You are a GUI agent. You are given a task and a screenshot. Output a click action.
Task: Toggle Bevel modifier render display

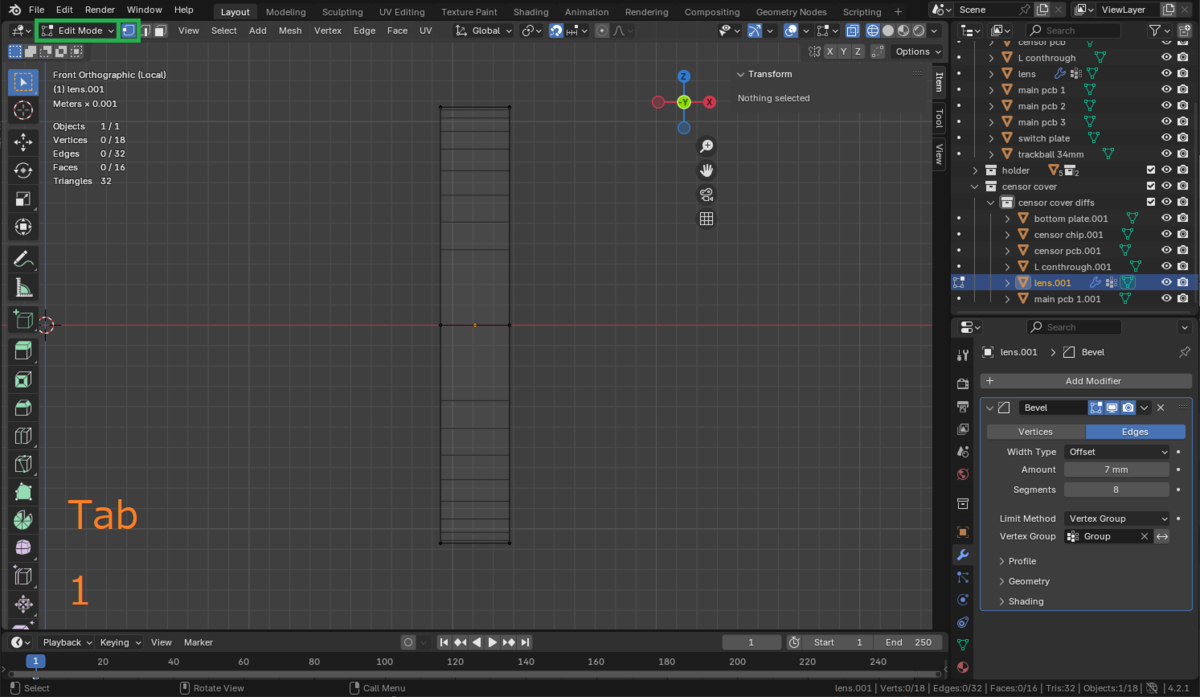point(1128,408)
